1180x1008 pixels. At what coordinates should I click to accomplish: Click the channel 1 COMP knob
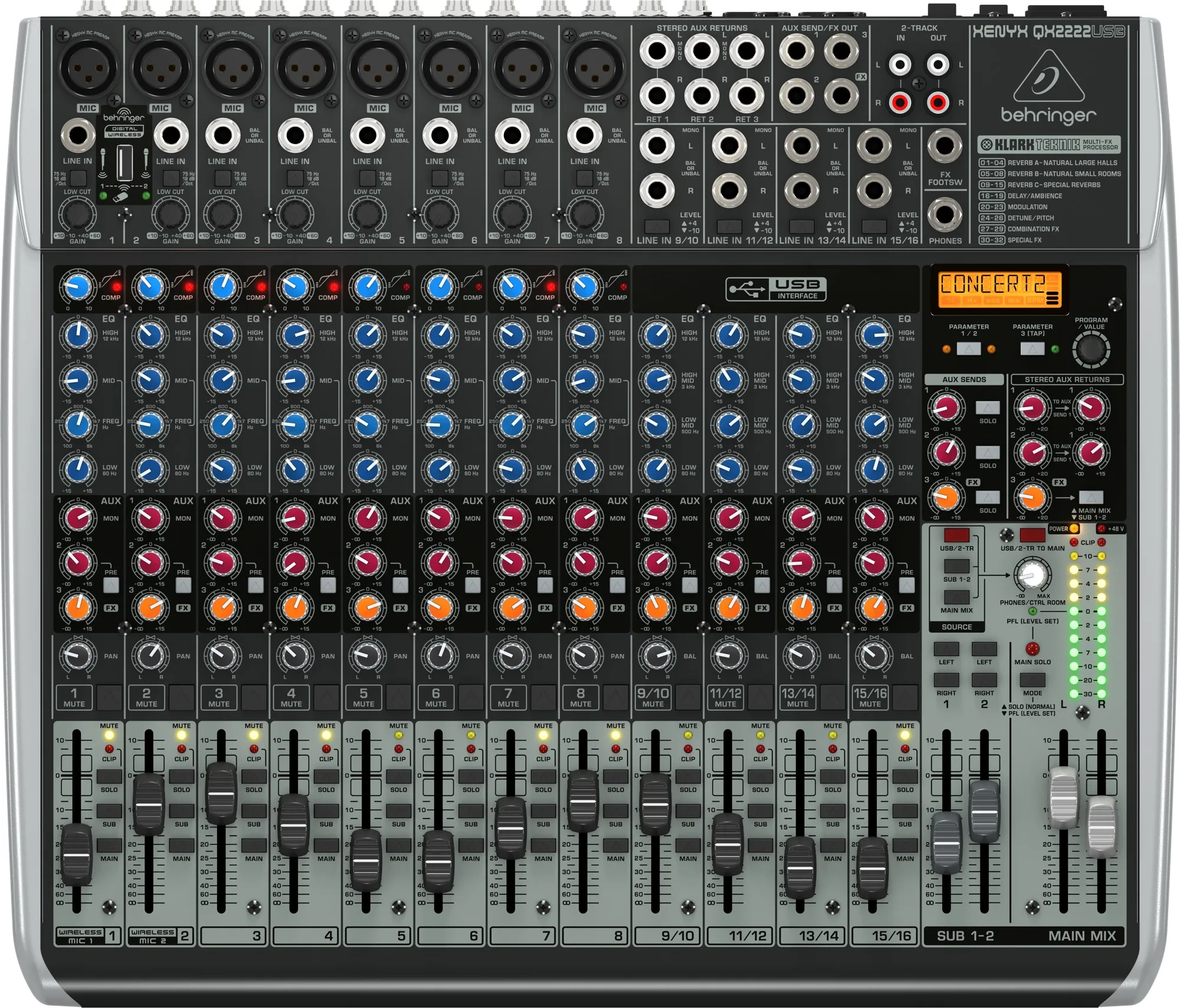click(77, 287)
